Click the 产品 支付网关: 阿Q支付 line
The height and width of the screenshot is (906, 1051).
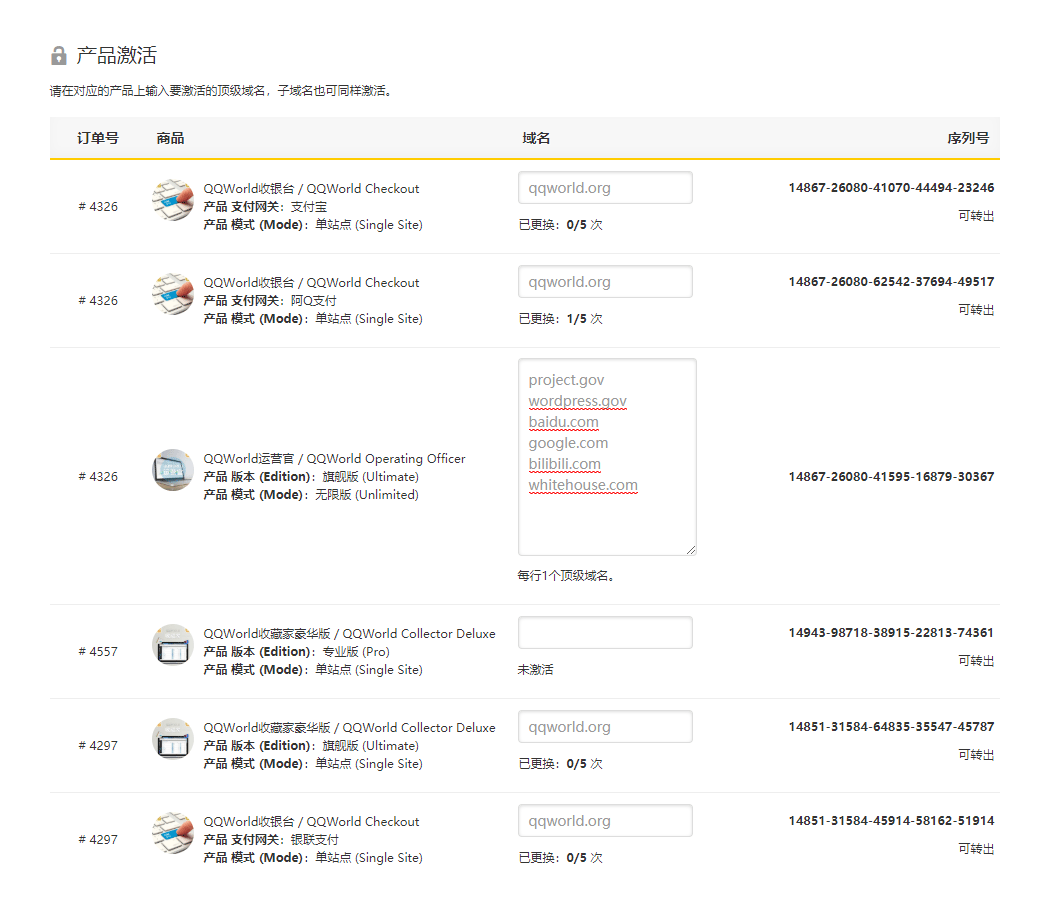pos(270,300)
